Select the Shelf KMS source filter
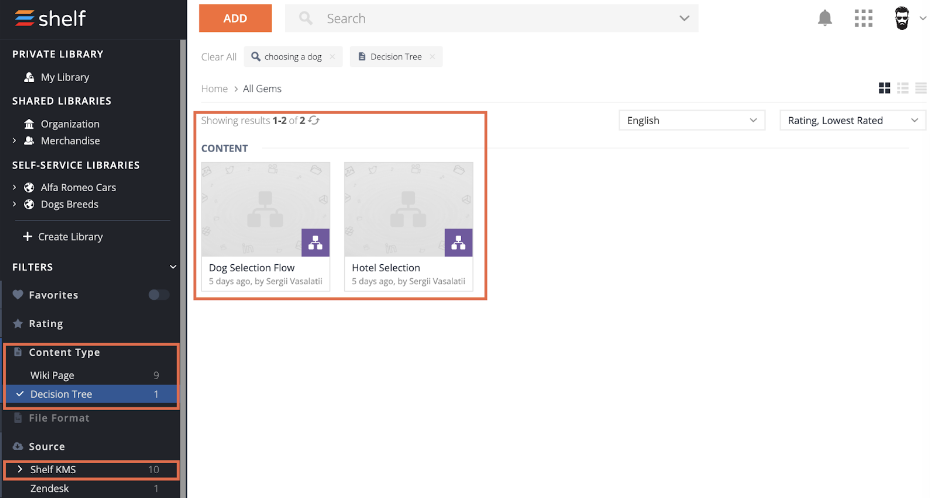 (x=91, y=470)
